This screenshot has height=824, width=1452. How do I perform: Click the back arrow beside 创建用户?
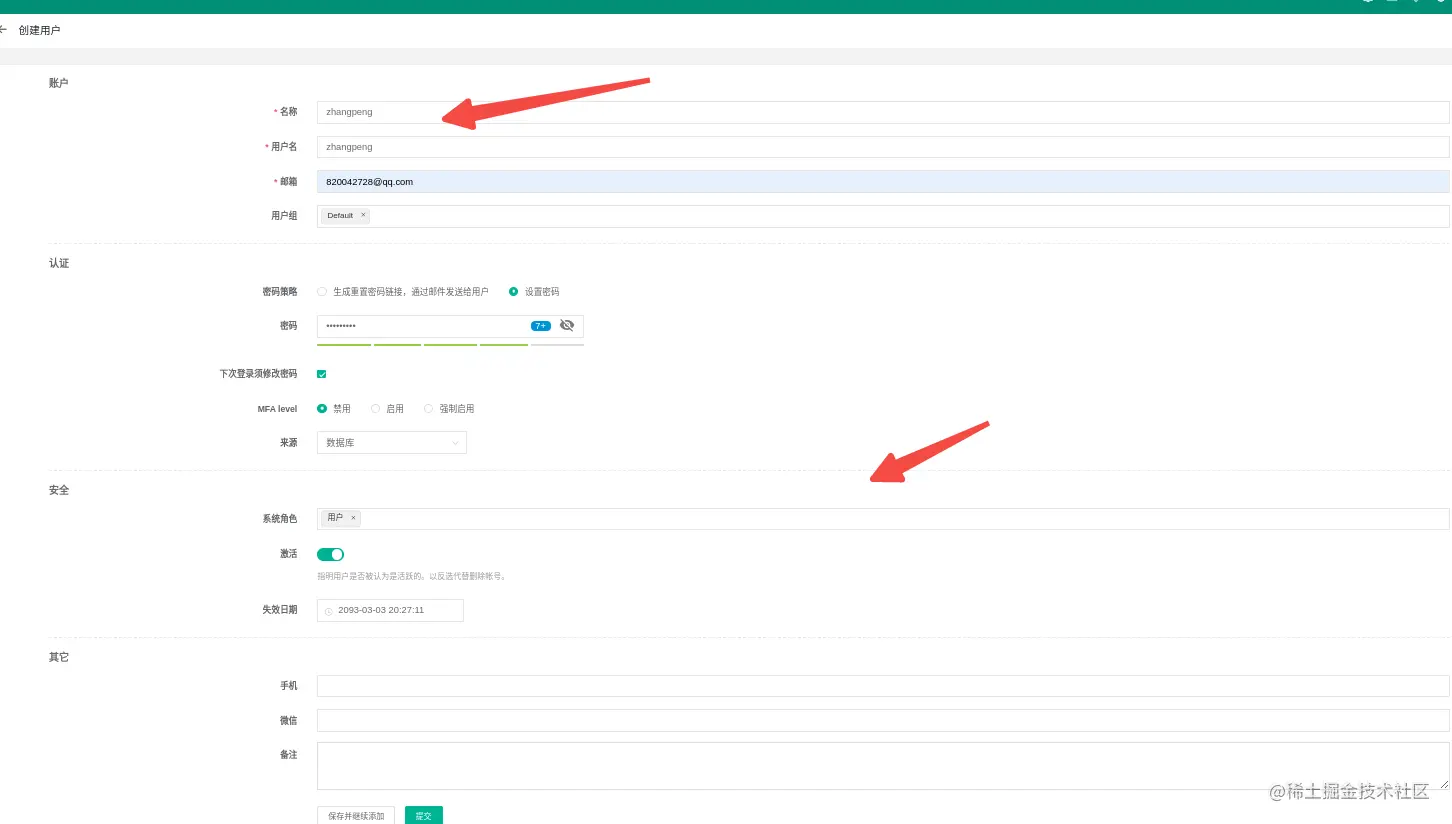3,30
